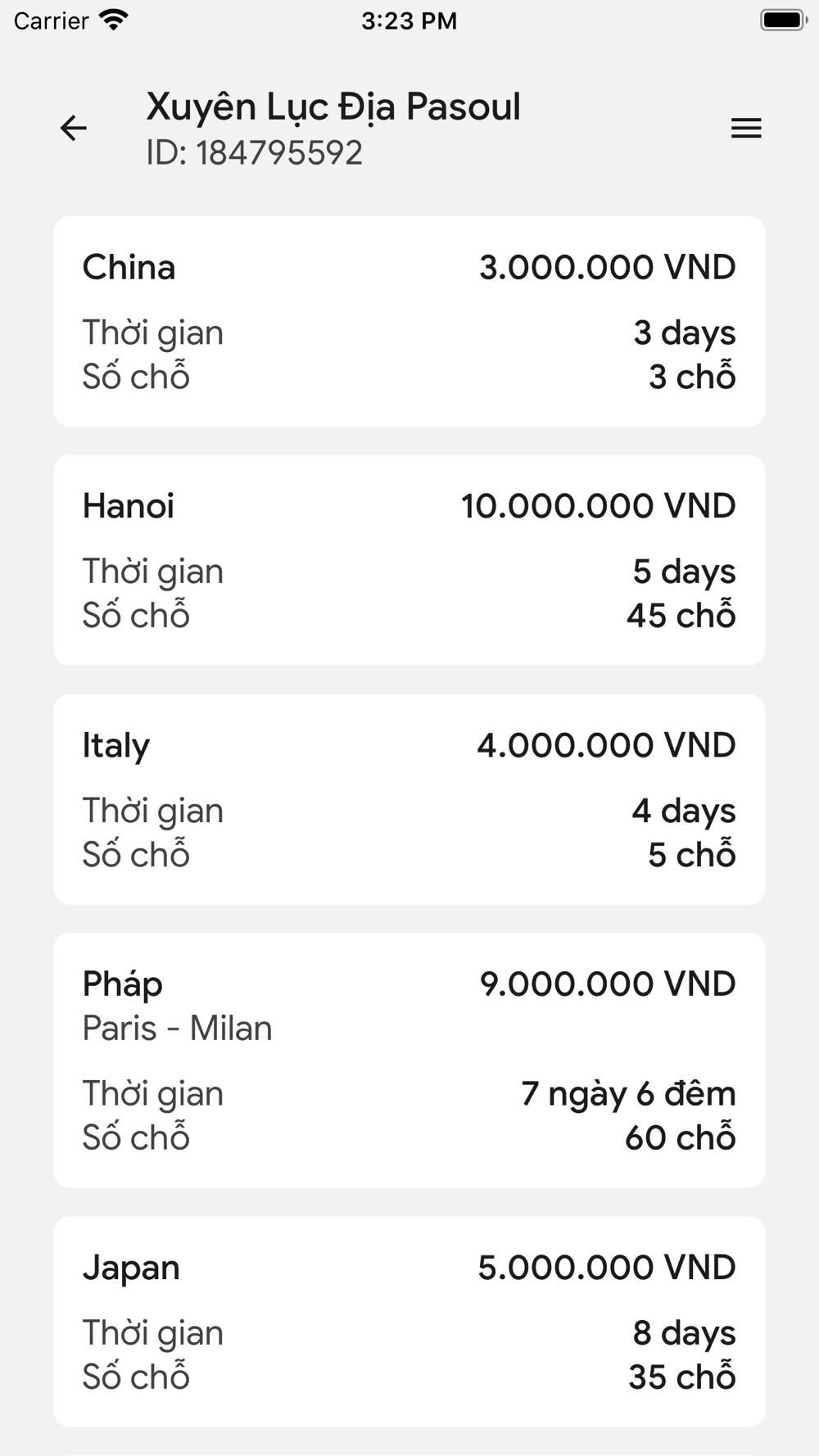Tap the Xuyên Lục Địa Pasoul title
This screenshot has height=1456, width=819.
point(333,108)
